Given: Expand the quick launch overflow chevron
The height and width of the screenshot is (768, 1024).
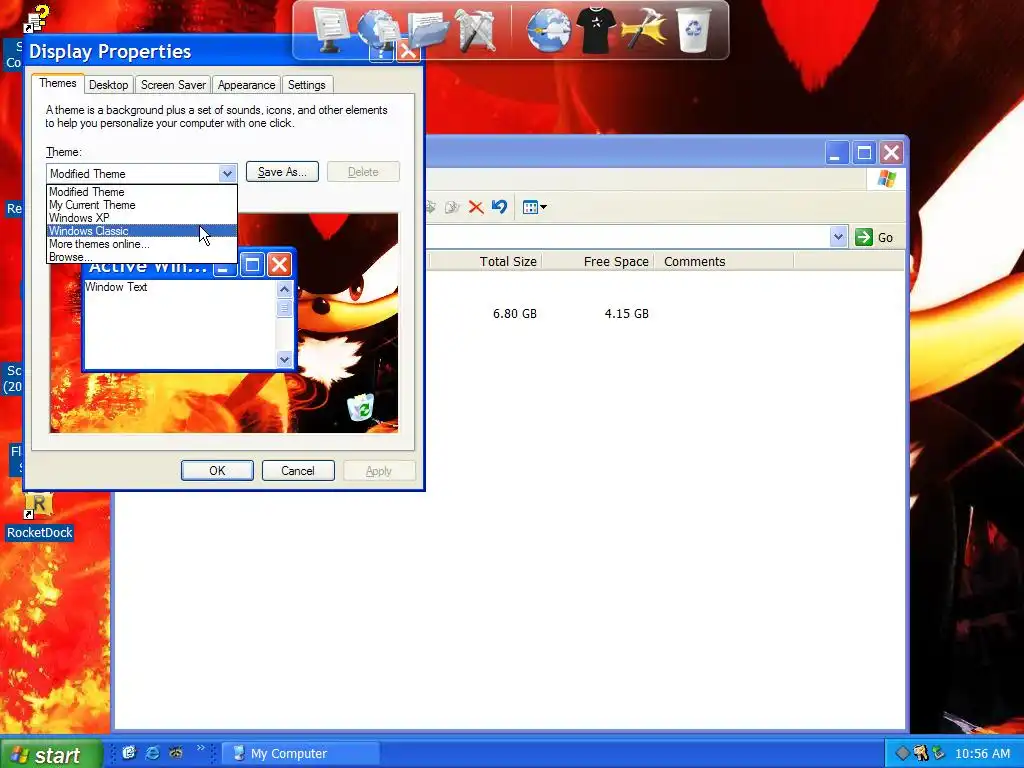Looking at the screenshot, I should 200,748.
